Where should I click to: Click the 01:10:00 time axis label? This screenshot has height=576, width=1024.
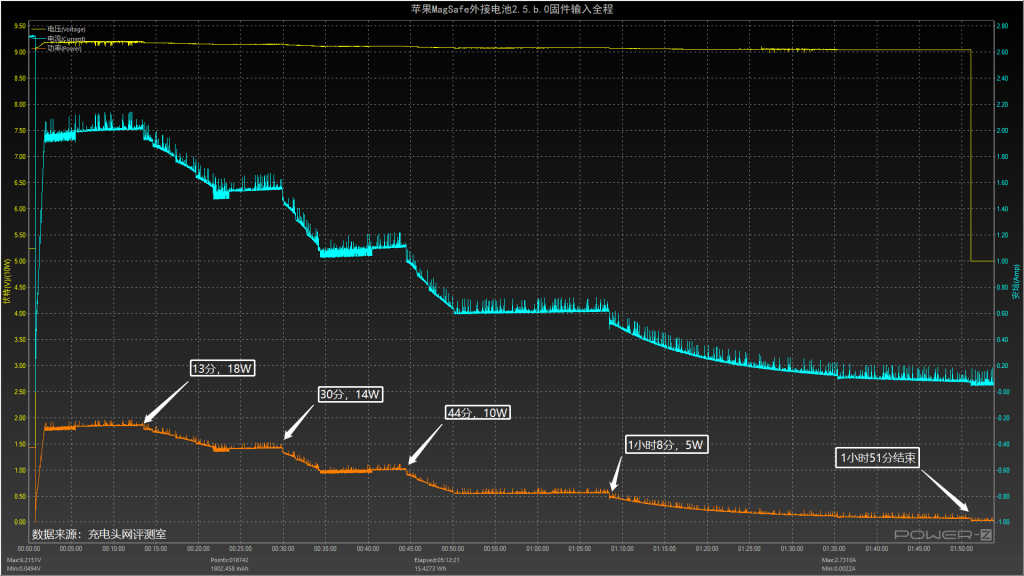click(x=622, y=549)
